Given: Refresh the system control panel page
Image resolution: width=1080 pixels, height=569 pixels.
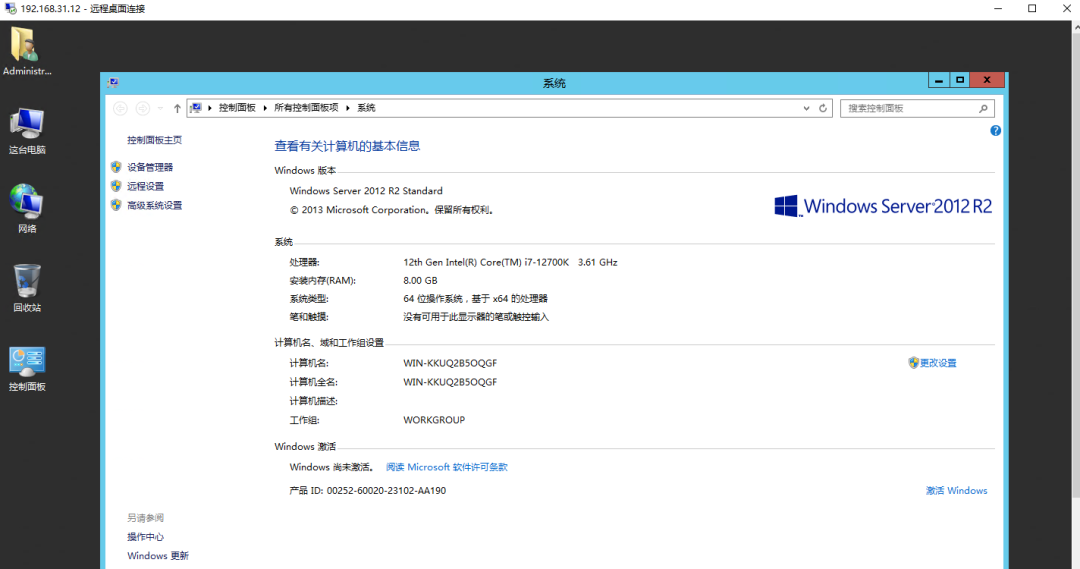Looking at the screenshot, I should point(822,108).
